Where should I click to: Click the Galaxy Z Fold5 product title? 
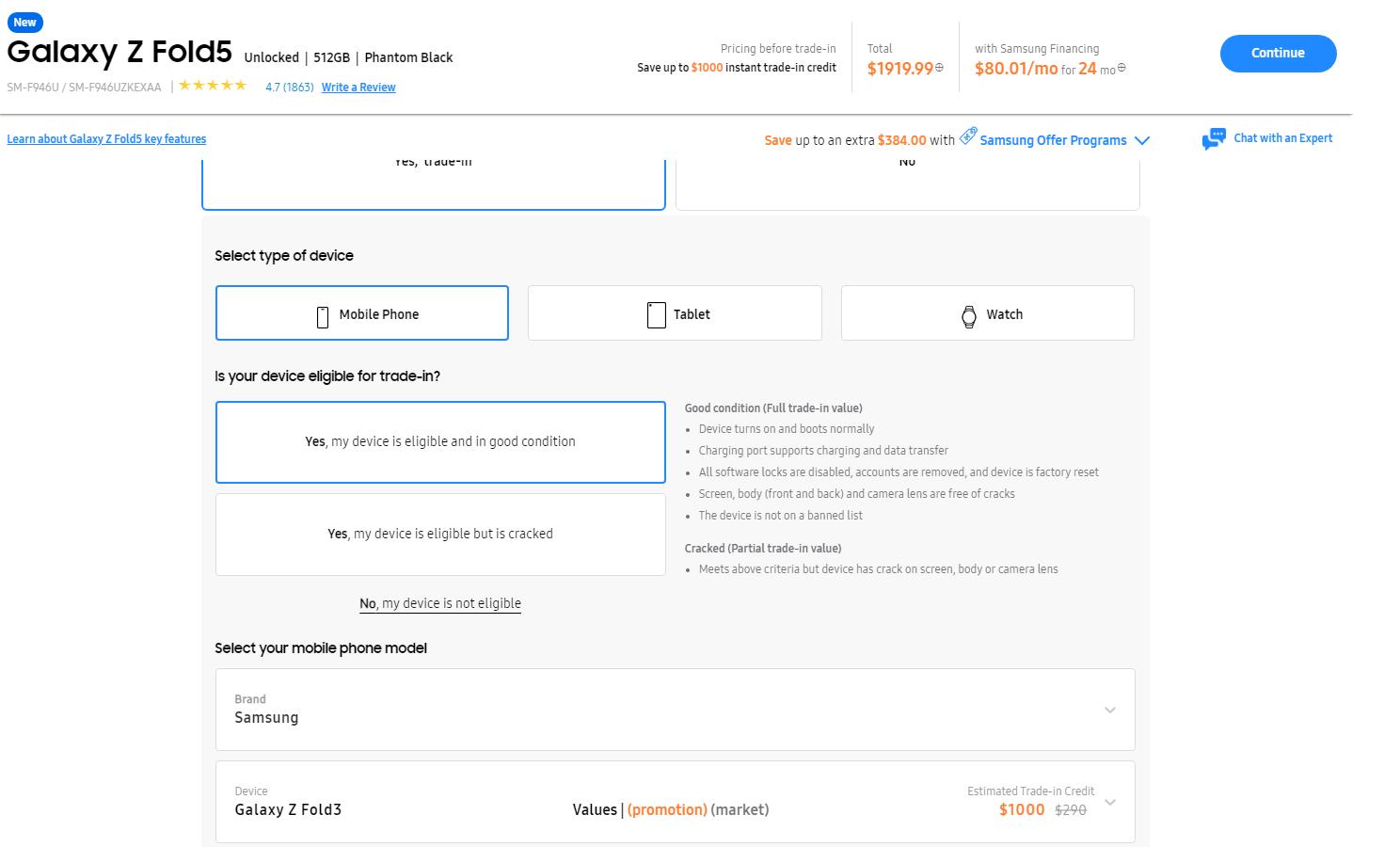119,52
